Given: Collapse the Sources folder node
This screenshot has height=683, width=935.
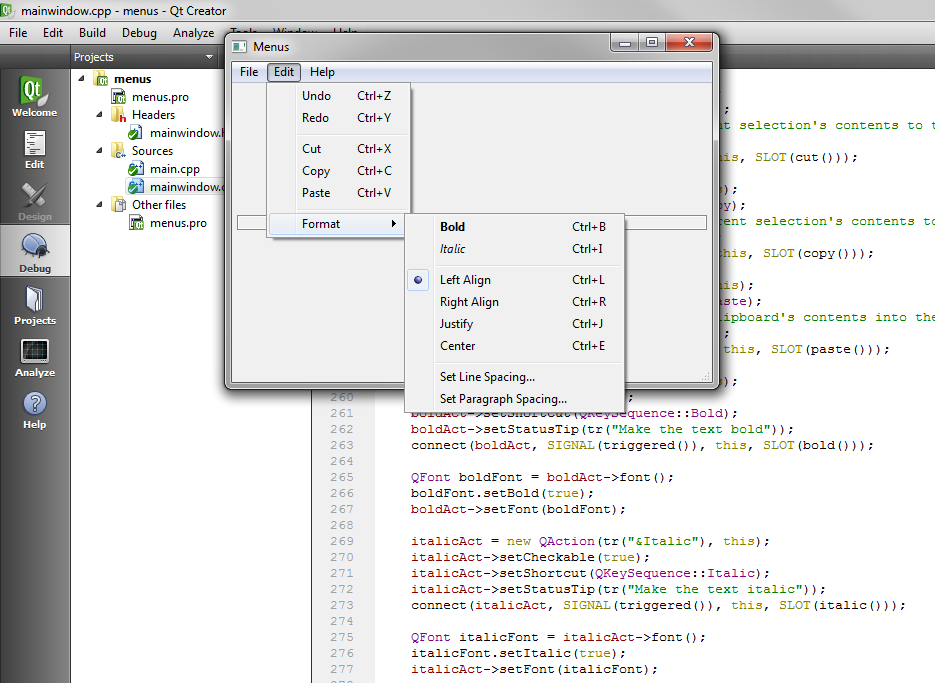Looking at the screenshot, I should coord(100,151).
